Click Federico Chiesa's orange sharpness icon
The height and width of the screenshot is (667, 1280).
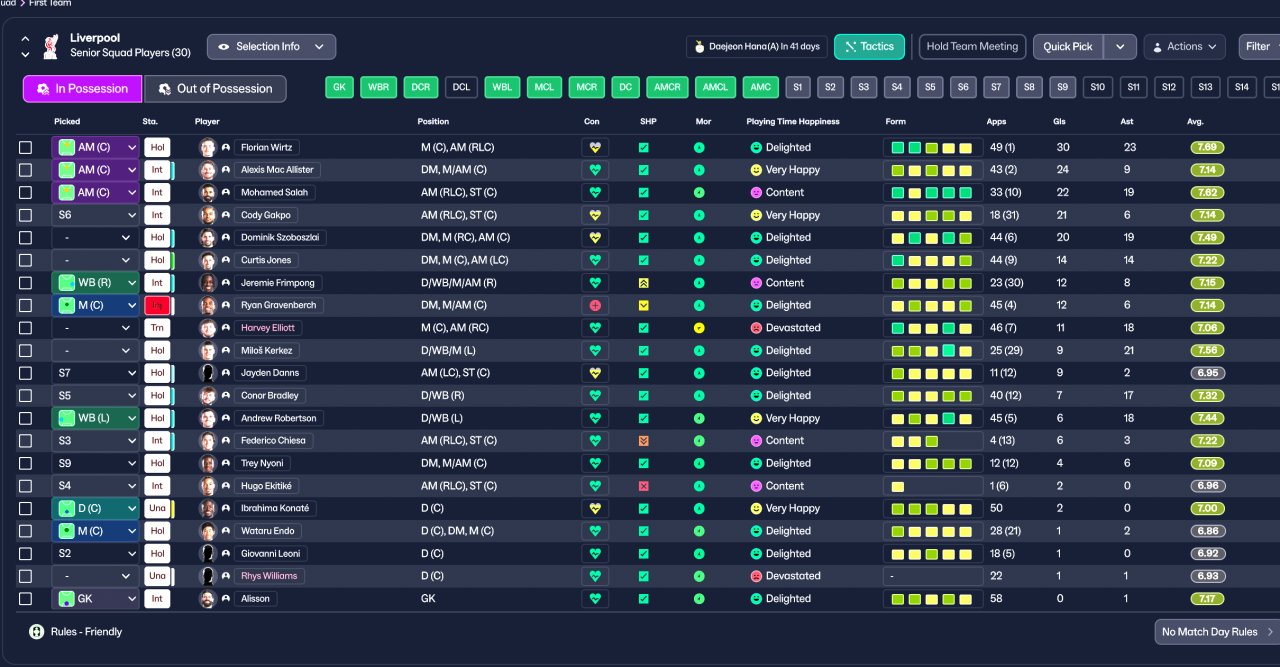click(x=644, y=441)
